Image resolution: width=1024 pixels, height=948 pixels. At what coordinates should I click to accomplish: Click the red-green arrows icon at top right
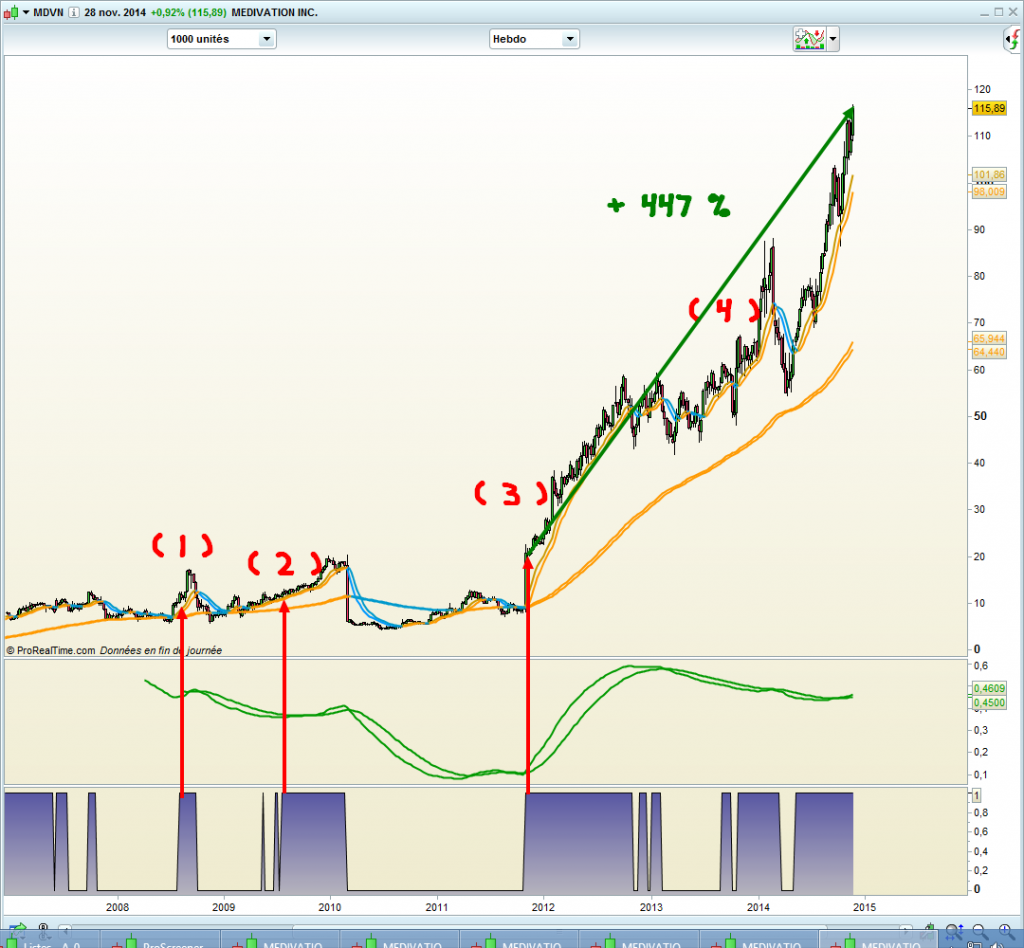click(1012, 40)
